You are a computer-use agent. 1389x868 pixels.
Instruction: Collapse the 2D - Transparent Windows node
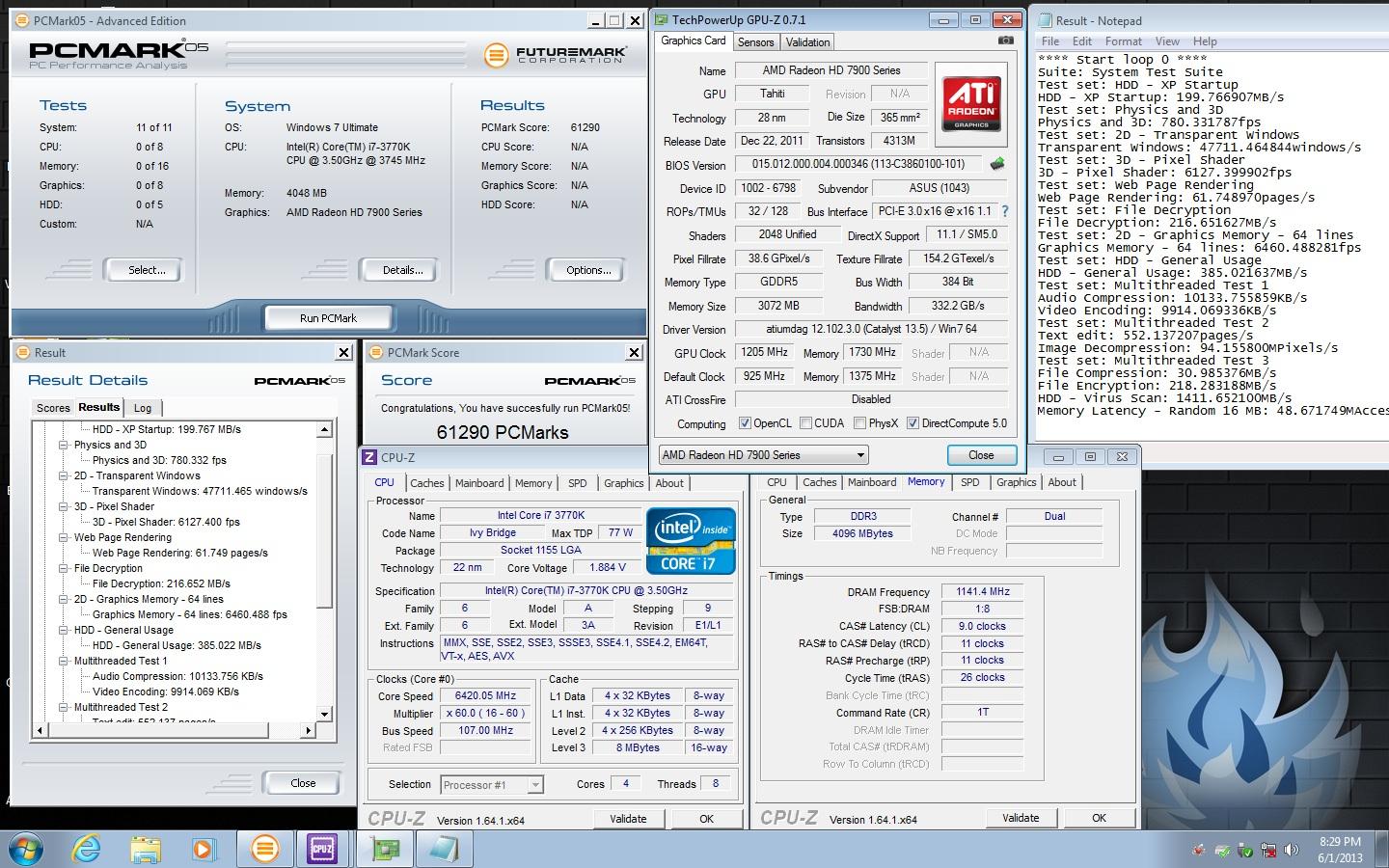(64, 476)
